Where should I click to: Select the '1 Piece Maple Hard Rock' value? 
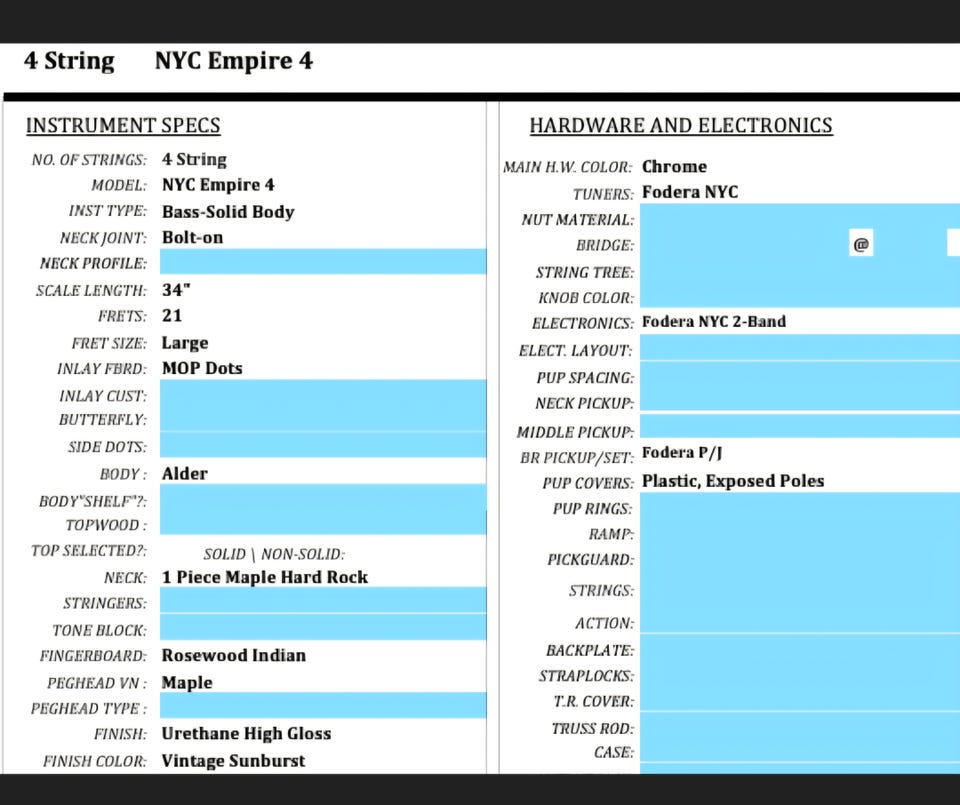click(x=264, y=577)
